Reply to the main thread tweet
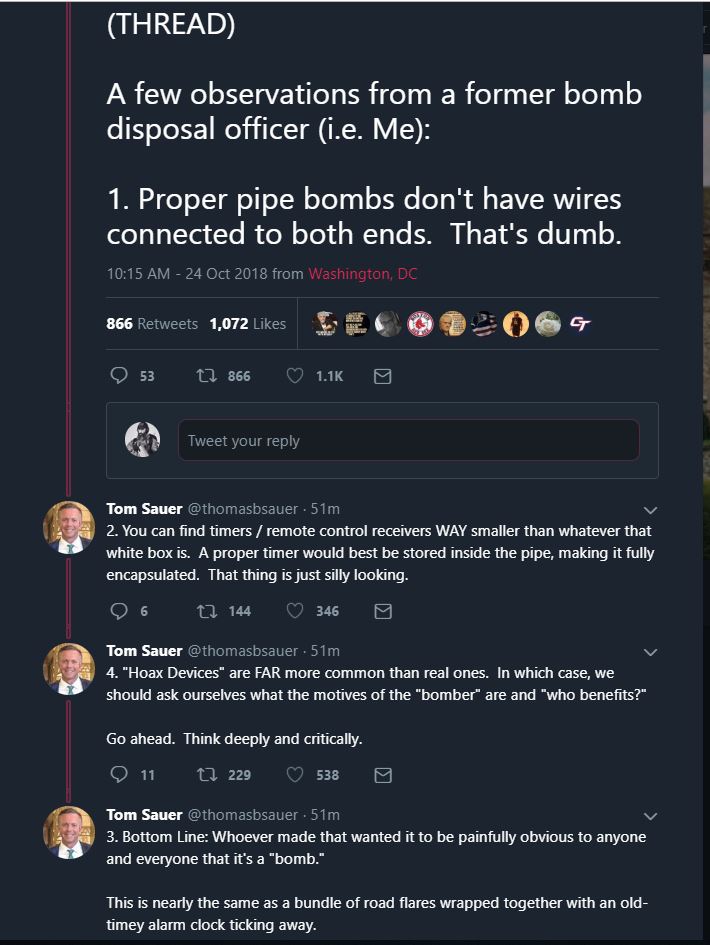Image resolution: width=710 pixels, height=945 pixels. pos(119,376)
